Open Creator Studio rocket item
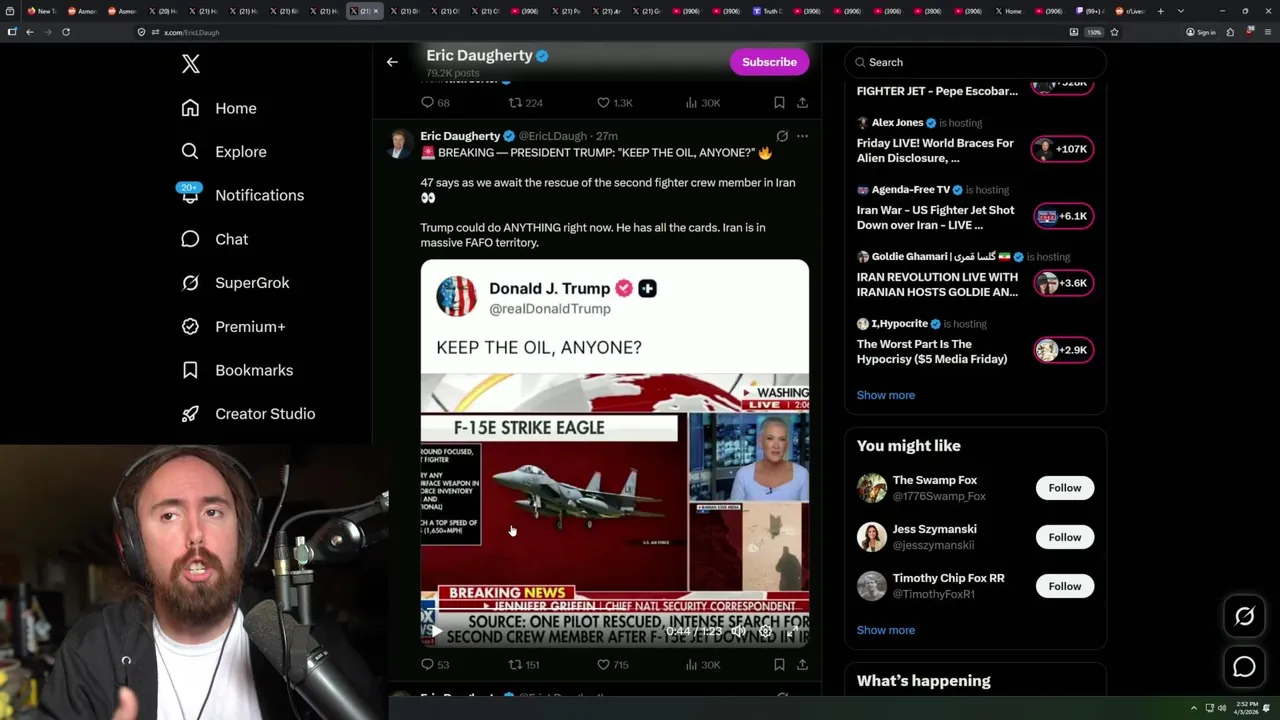This screenshot has width=1280, height=720. click(x=248, y=414)
